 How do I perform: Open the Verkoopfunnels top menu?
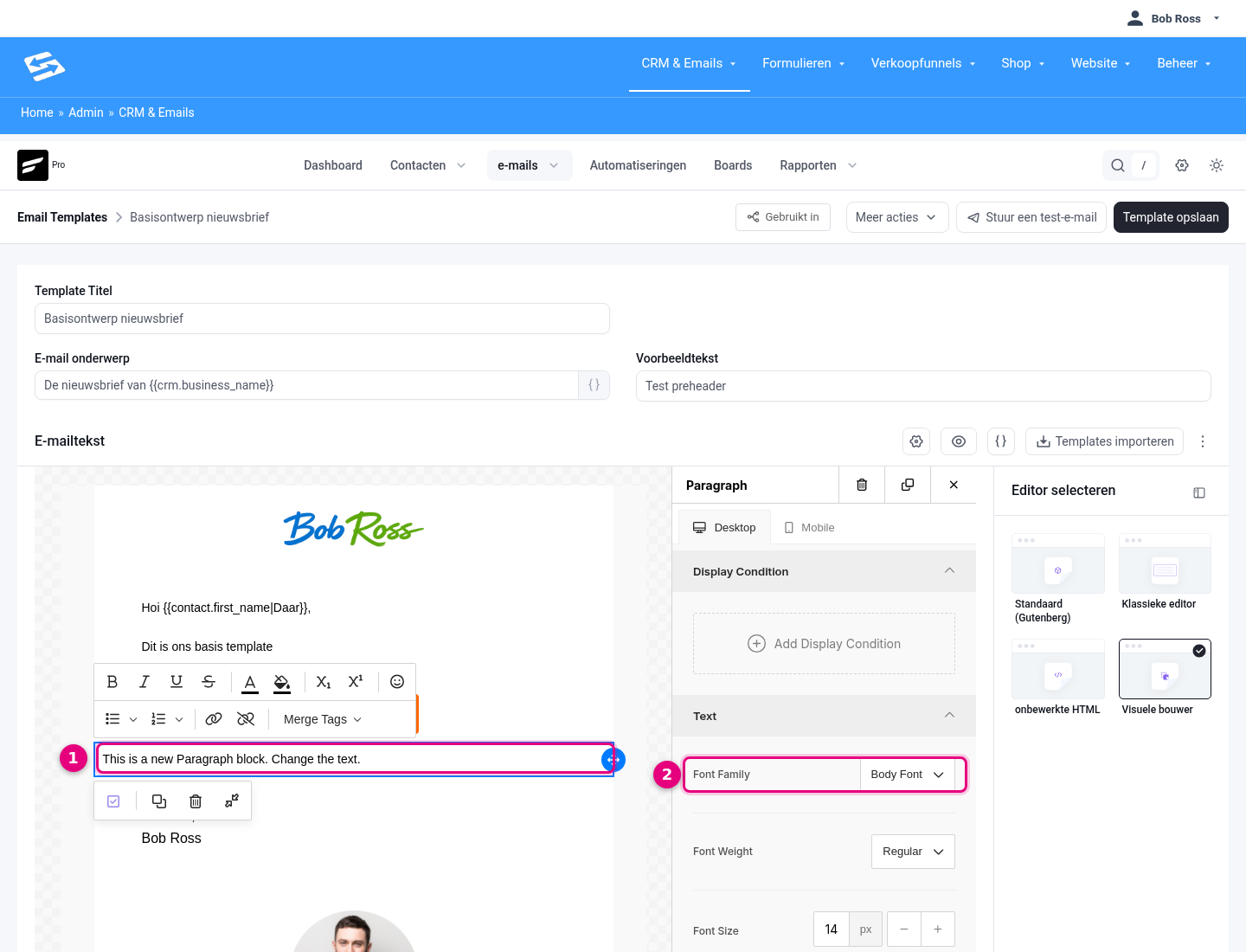point(923,63)
